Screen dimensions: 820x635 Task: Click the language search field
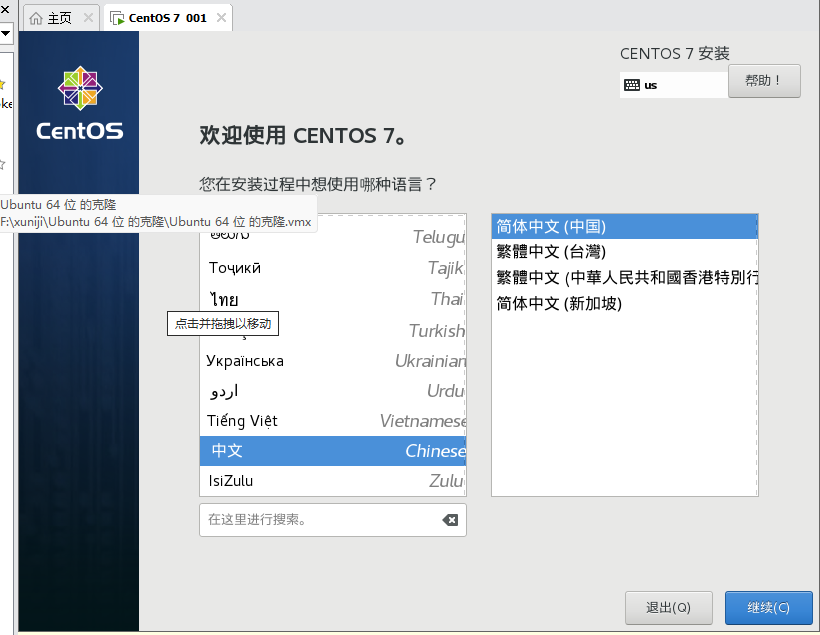(x=333, y=519)
